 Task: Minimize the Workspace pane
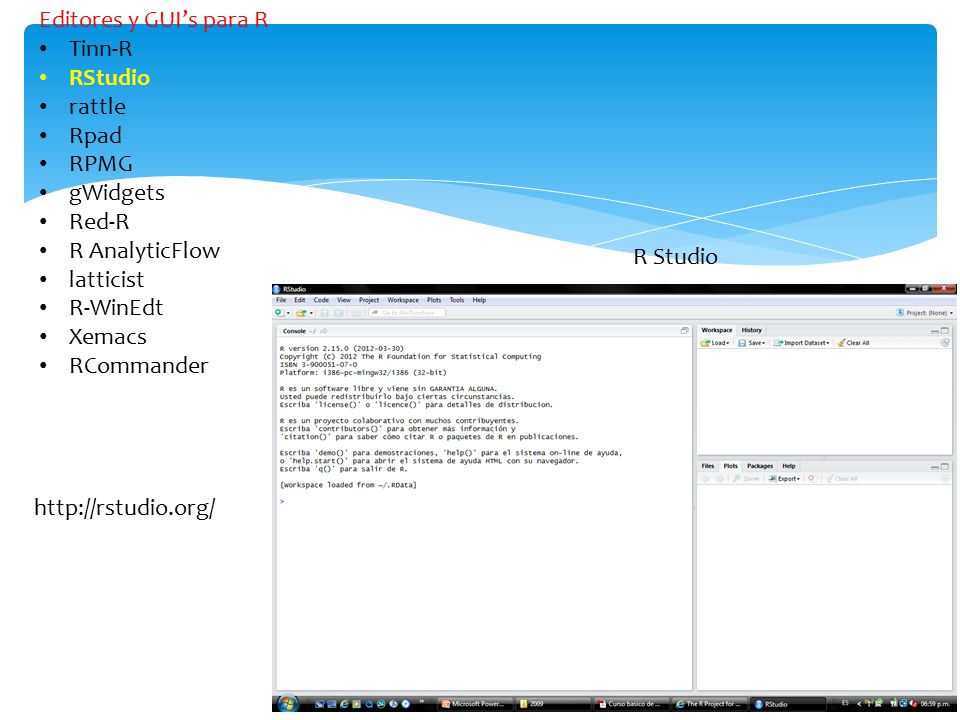(x=935, y=331)
